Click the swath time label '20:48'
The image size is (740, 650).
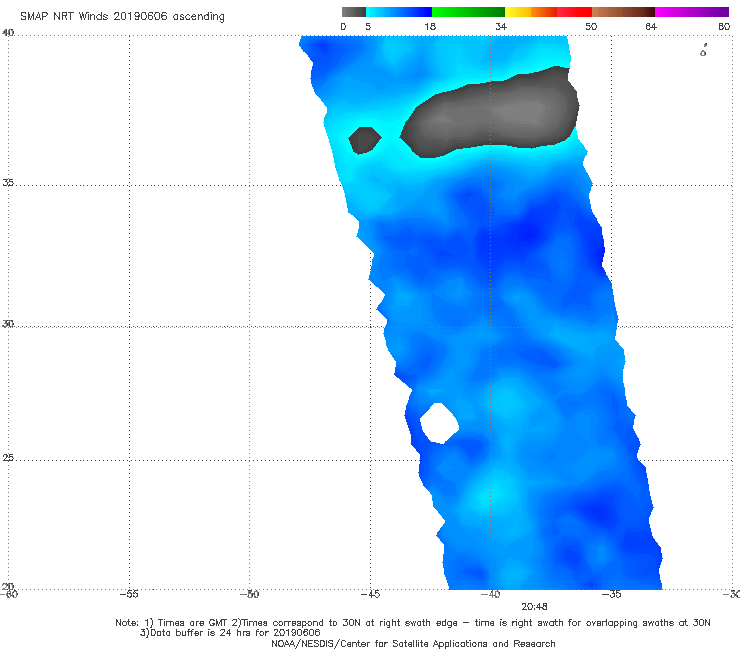pyautogui.click(x=534, y=607)
